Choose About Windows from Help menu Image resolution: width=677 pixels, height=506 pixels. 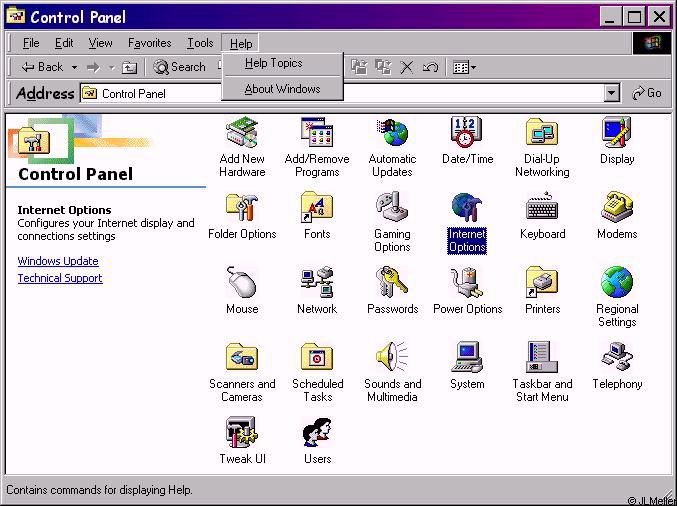282,89
